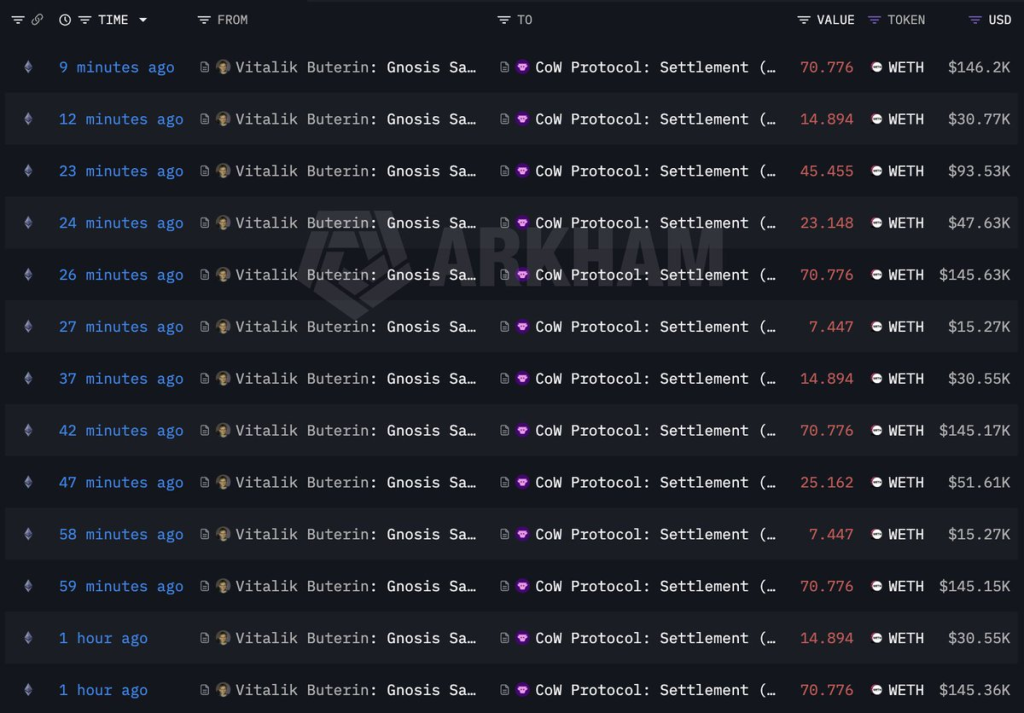Click the document icon next to Vitalik Buterin

pos(203,67)
